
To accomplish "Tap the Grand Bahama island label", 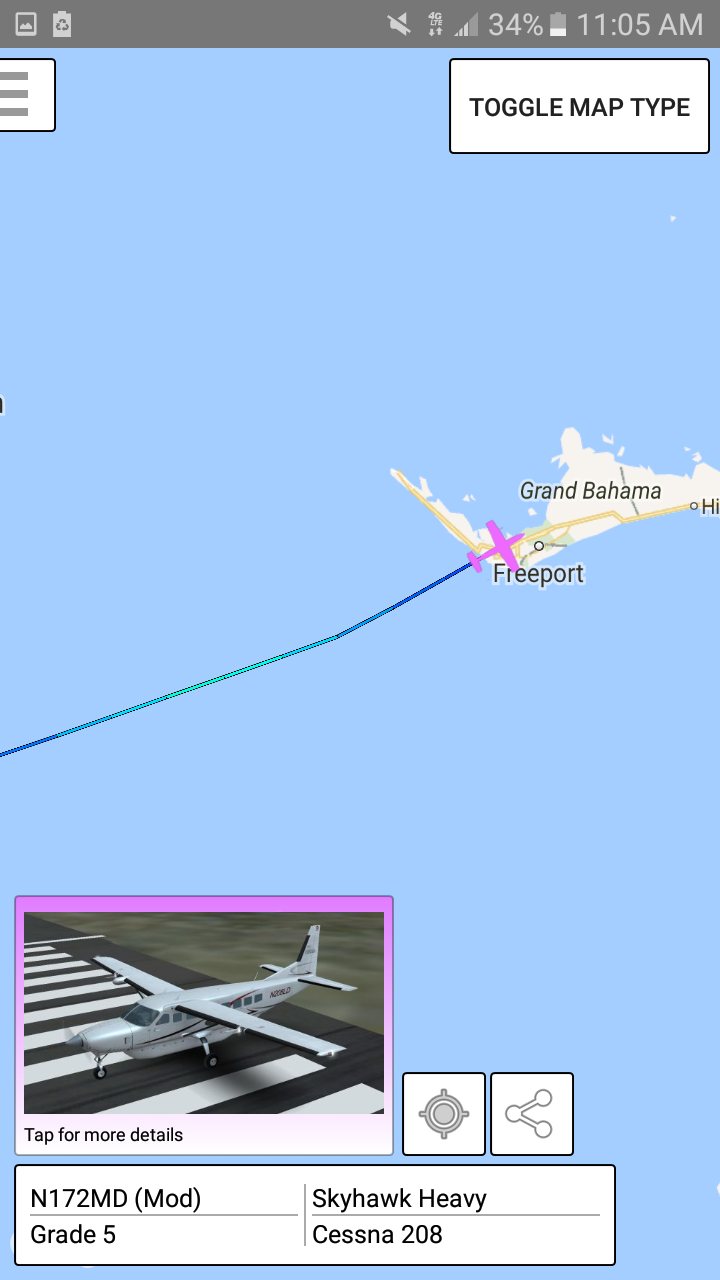I will pyautogui.click(x=590, y=491).
